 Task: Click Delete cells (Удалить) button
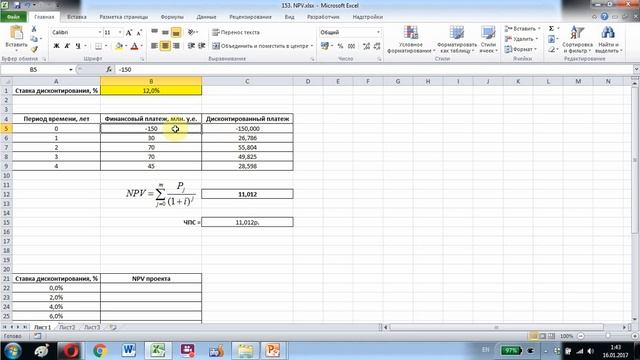[x=522, y=39]
